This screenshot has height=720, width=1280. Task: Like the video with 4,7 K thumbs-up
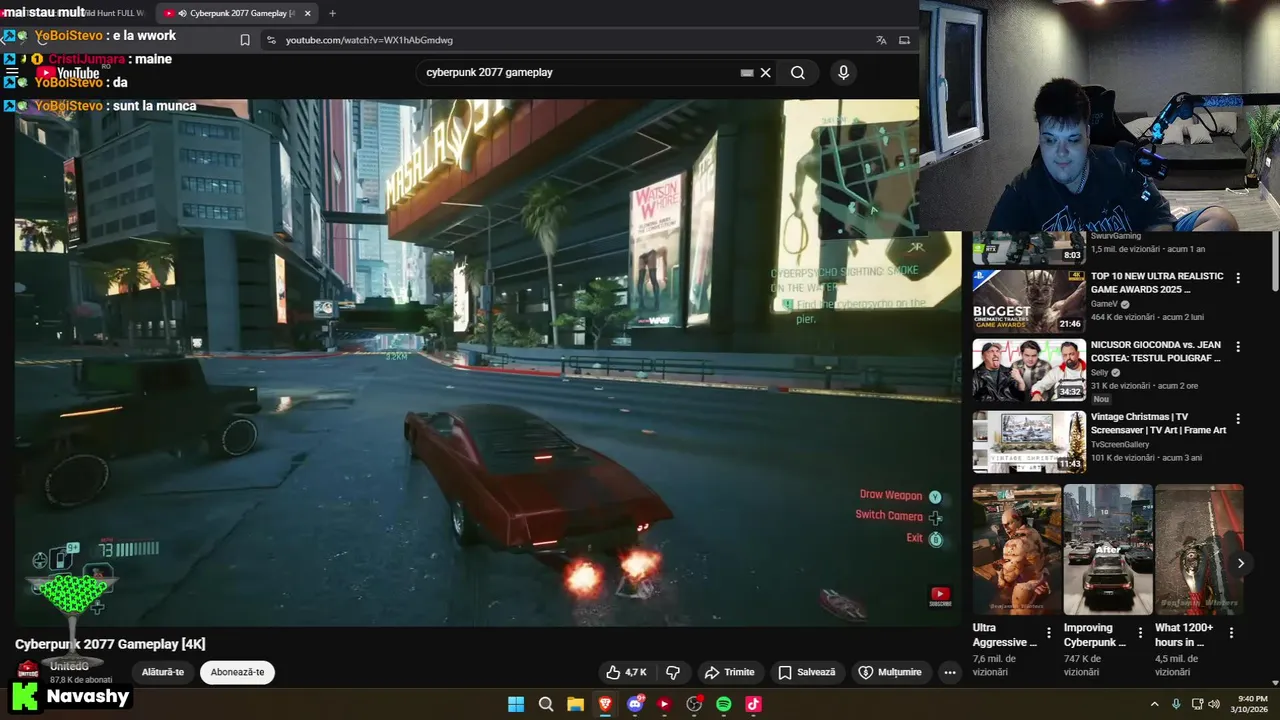coord(626,672)
